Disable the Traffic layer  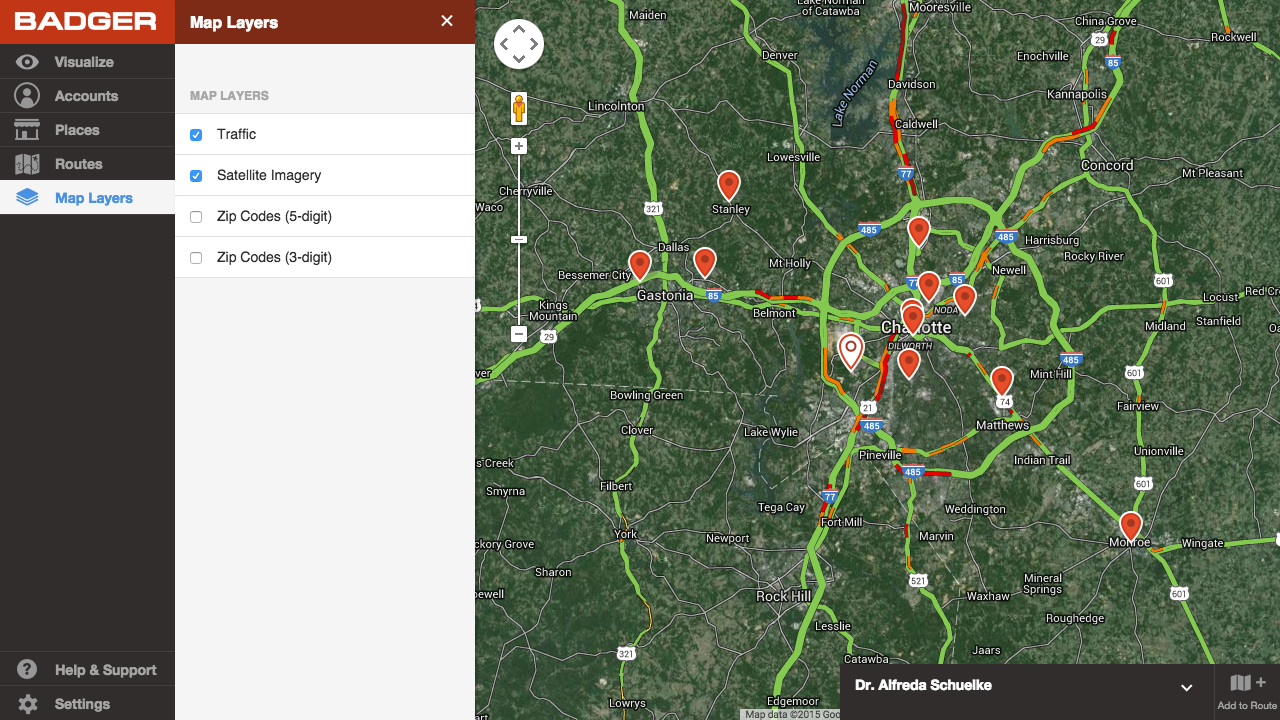pyautogui.click(x=195, y=133)
